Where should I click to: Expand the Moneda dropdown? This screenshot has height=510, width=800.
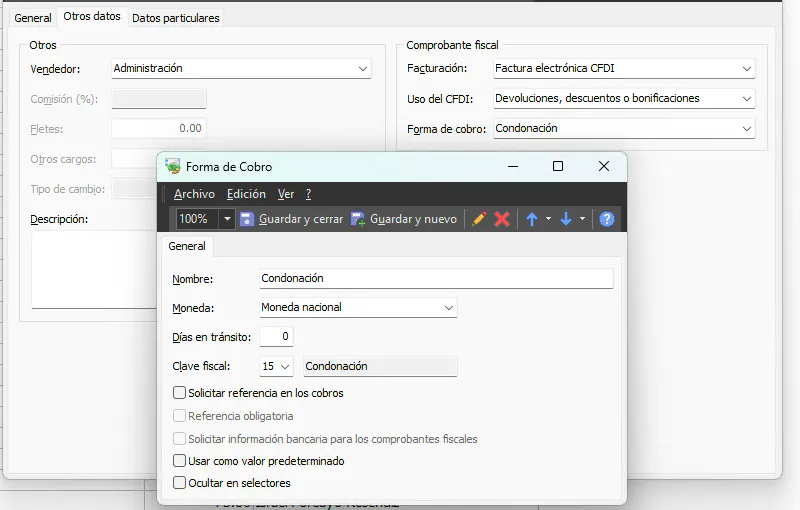(448, 308)
